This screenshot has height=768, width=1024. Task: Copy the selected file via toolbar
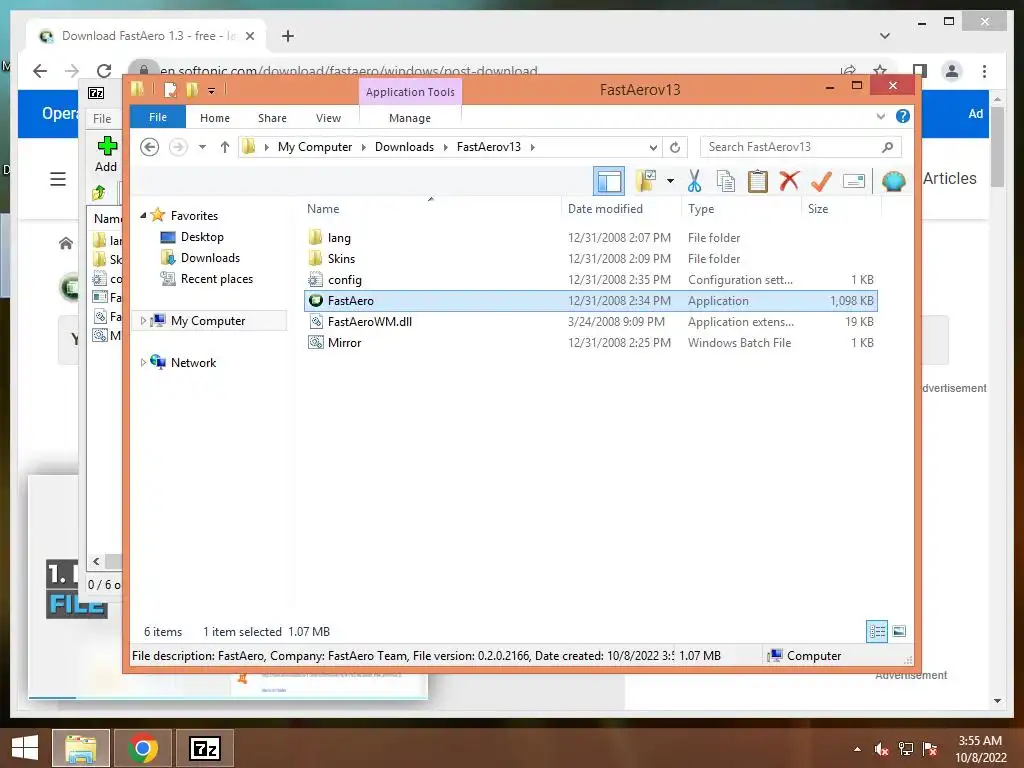pos(726,181)
